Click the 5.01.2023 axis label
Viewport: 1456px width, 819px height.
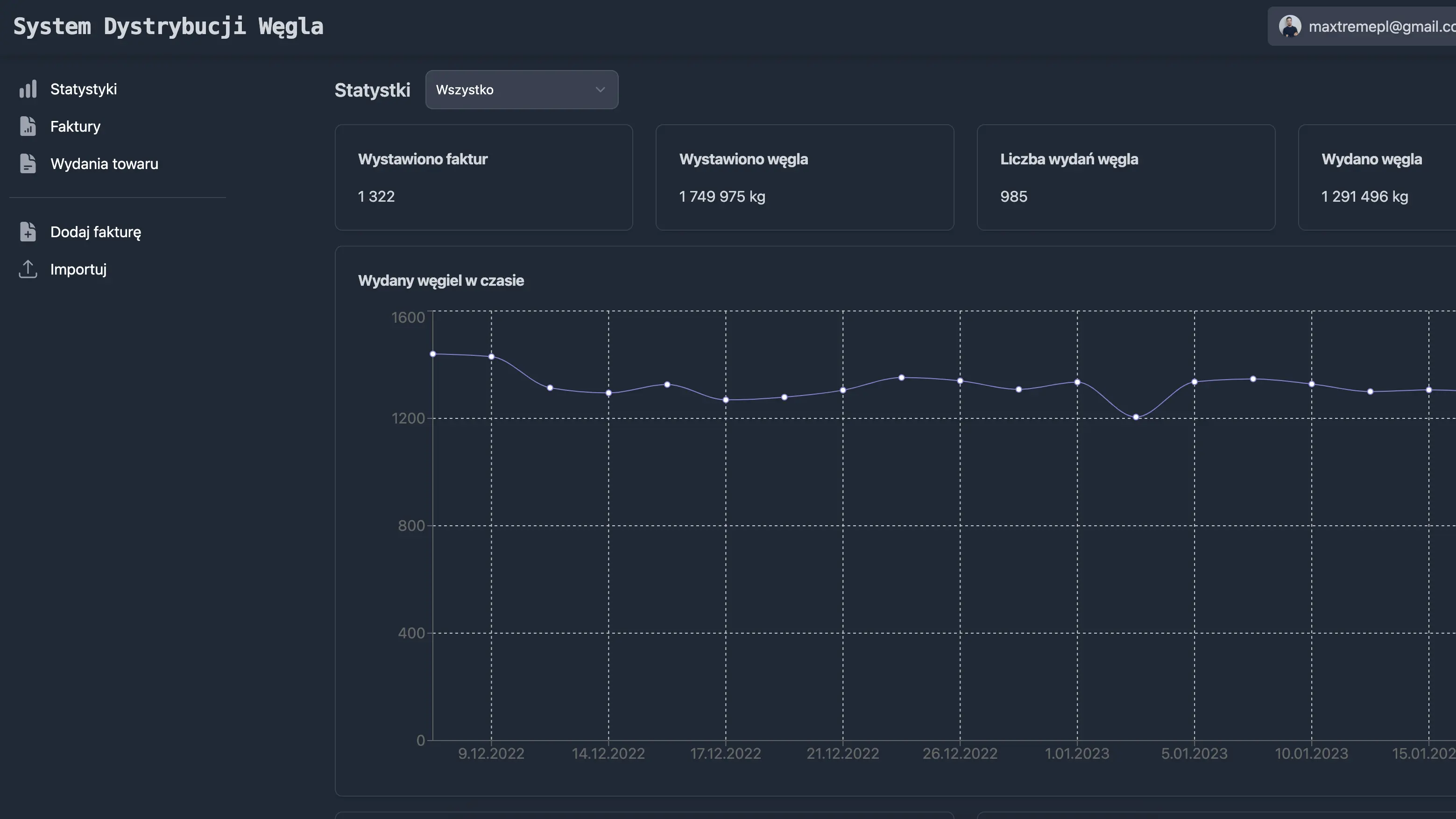pos(1194,754)
